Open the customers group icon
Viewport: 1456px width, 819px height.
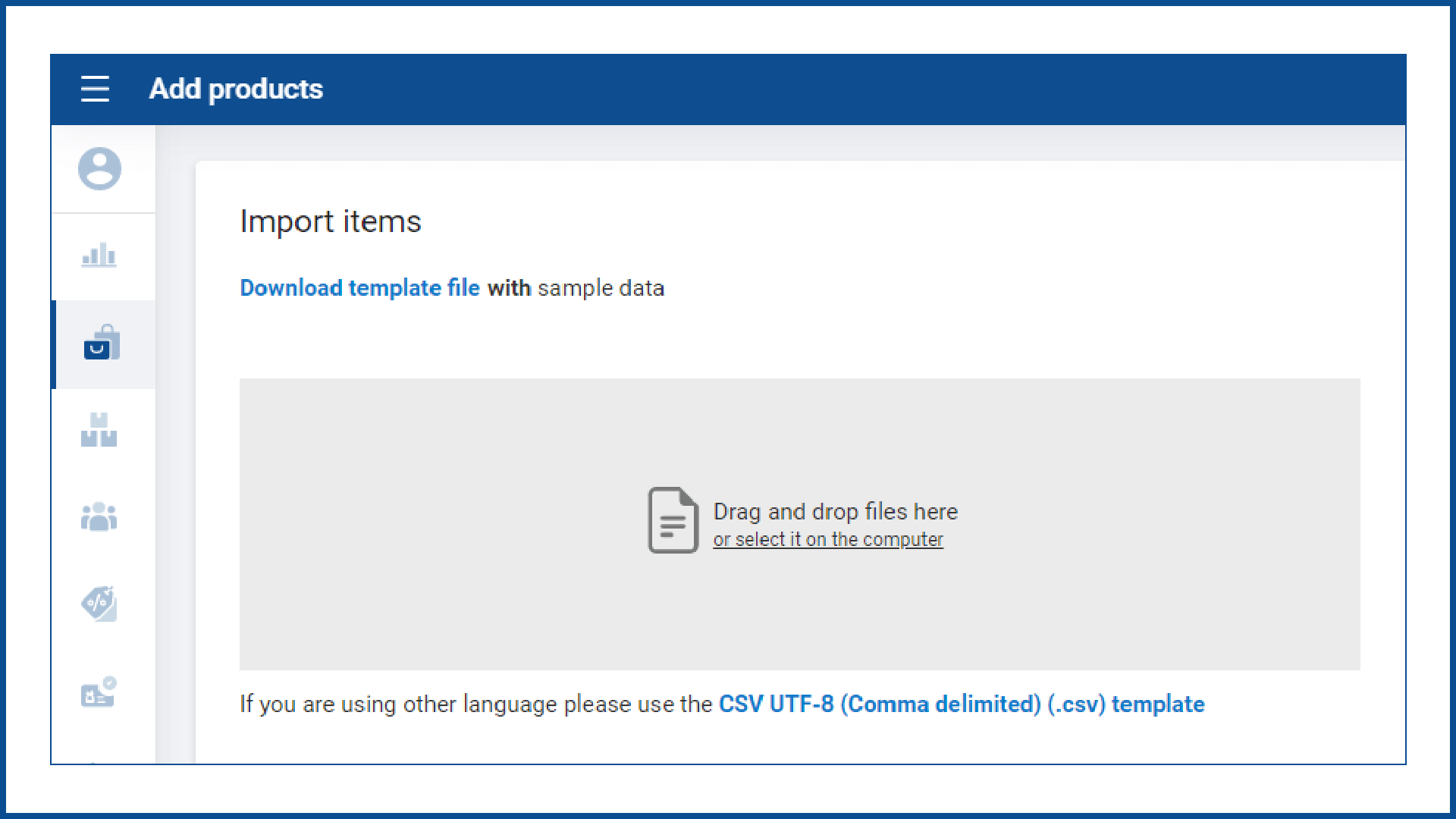point(99,517)
